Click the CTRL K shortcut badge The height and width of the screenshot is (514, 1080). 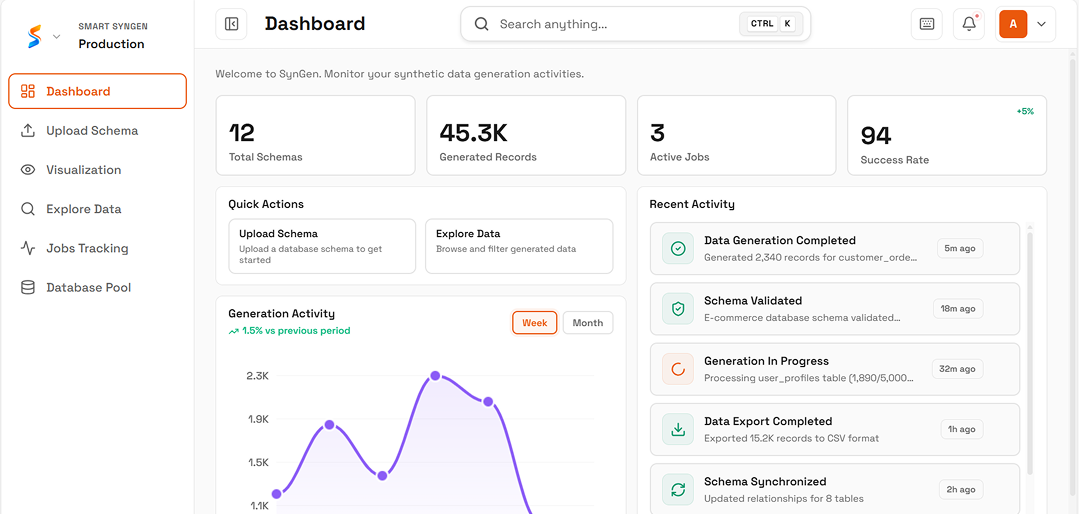(771, 24)
